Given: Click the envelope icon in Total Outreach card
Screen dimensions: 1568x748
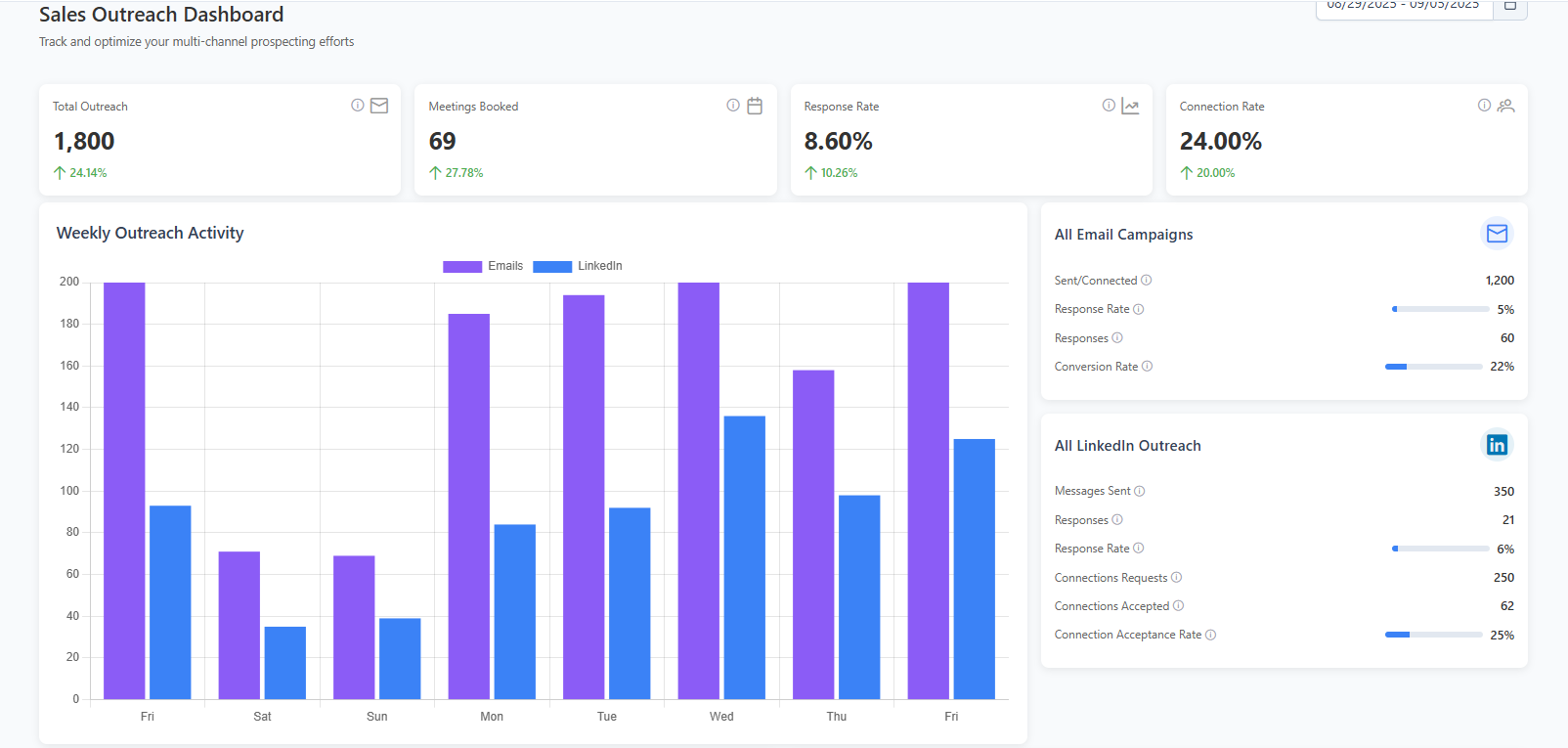Looking at the screenshot, I should pyautogui.click(x=379, y=106).
